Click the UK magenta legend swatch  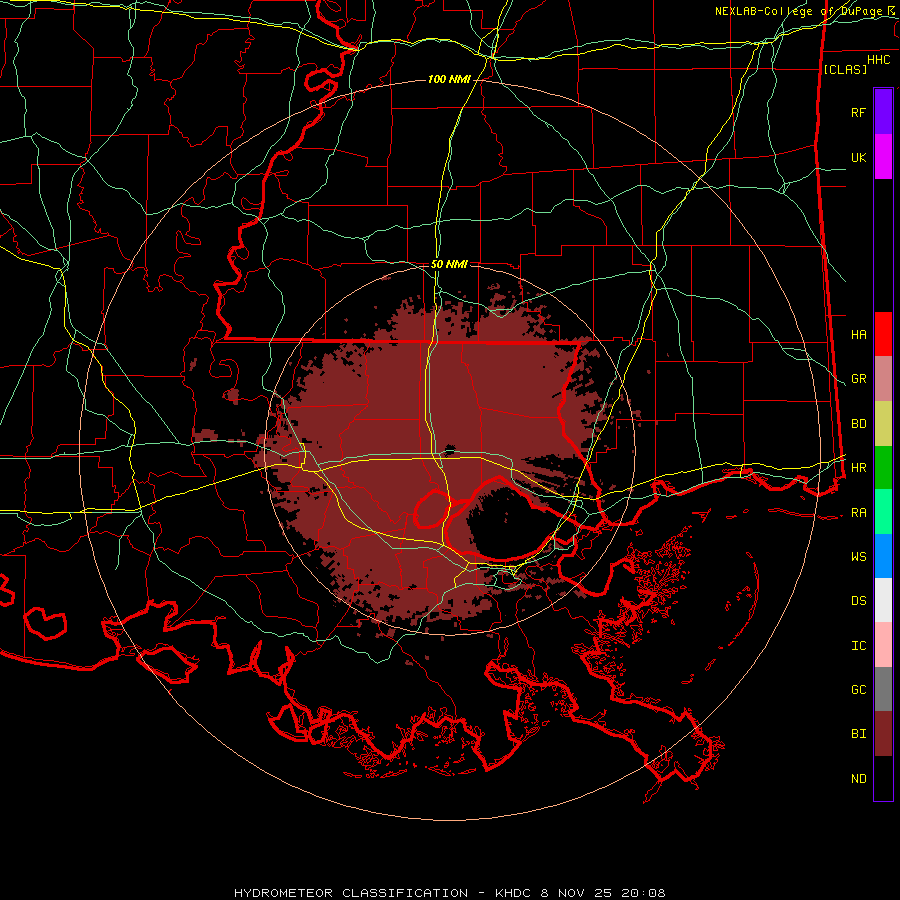[883, 157]
